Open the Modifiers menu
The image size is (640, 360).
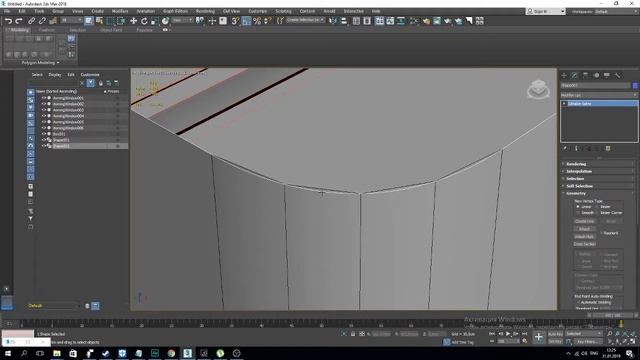tap(120, 11)
